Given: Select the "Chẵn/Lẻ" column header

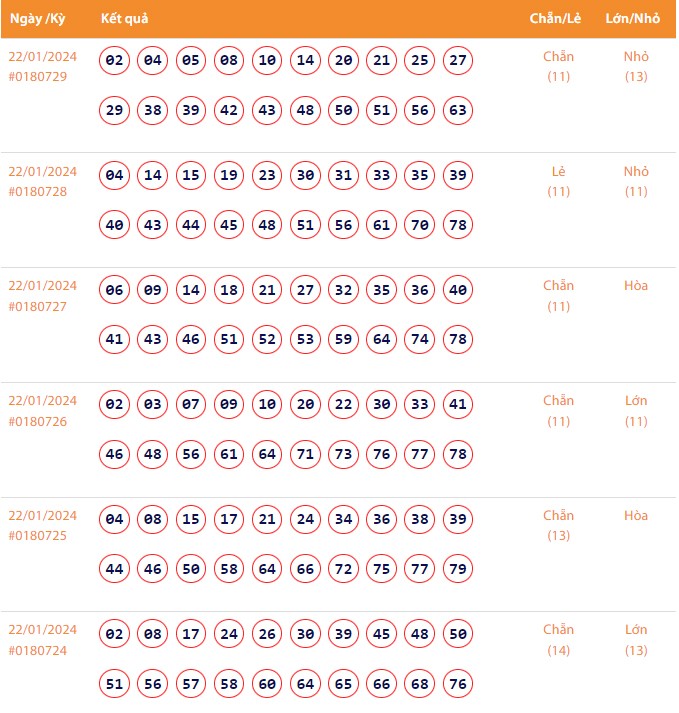Looking at the screenshot, I should [x=557, y=19].
